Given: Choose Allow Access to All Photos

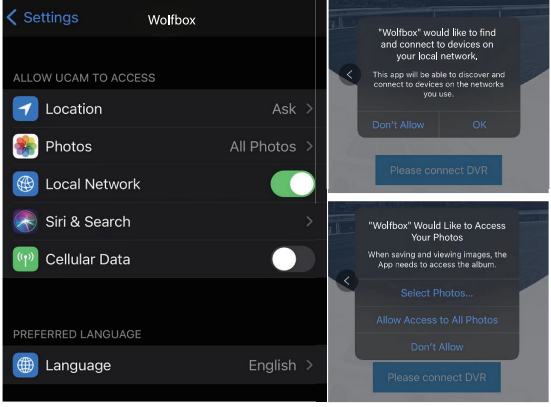Looking at the screenshot, I should [x=437, y=320].
